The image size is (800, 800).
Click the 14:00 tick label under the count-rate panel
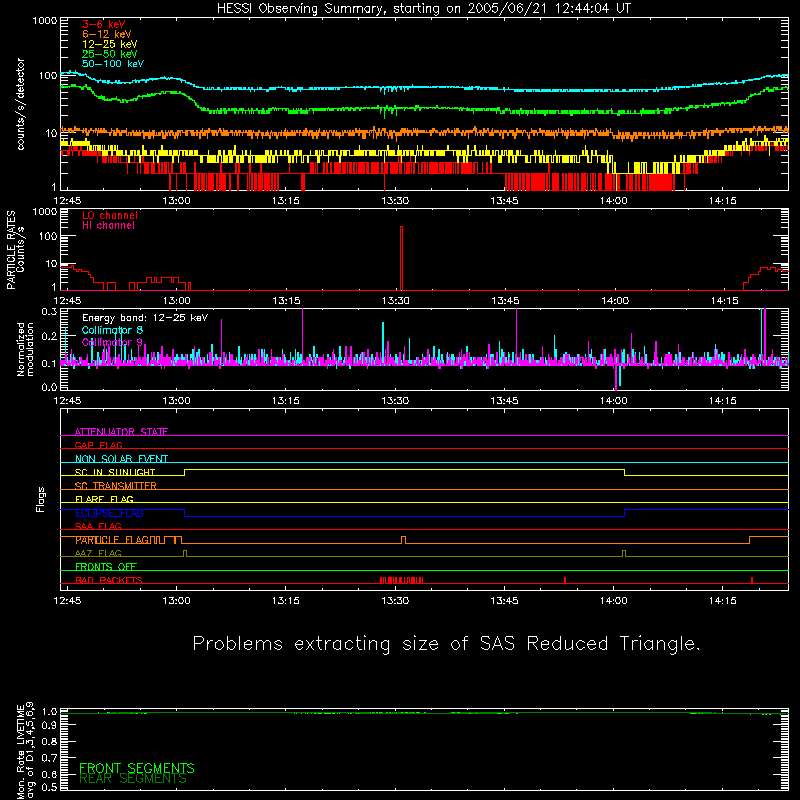pyautogui.click(x=613, y=201)
